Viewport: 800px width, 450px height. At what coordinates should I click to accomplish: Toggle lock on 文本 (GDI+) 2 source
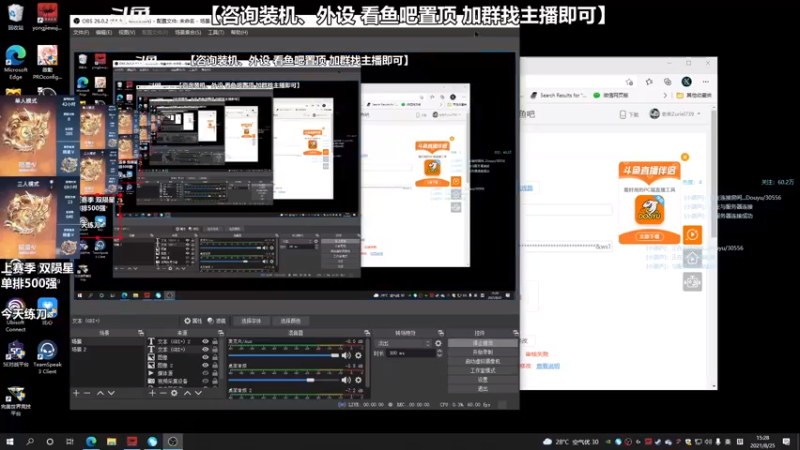pyautogui.click(x=215, y=341)
